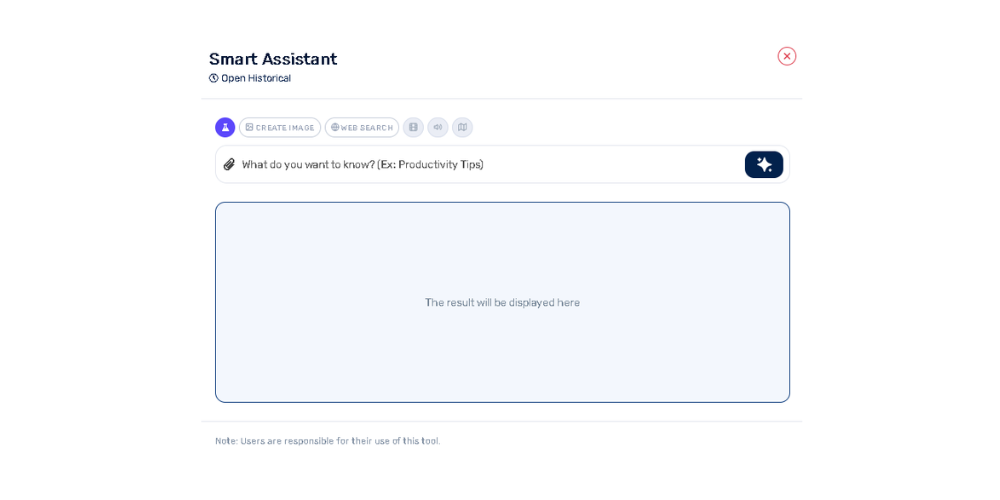This screenshot has width=1000, height=500.
Task: Toggle the Web Search mode
Action: (362, 128)
